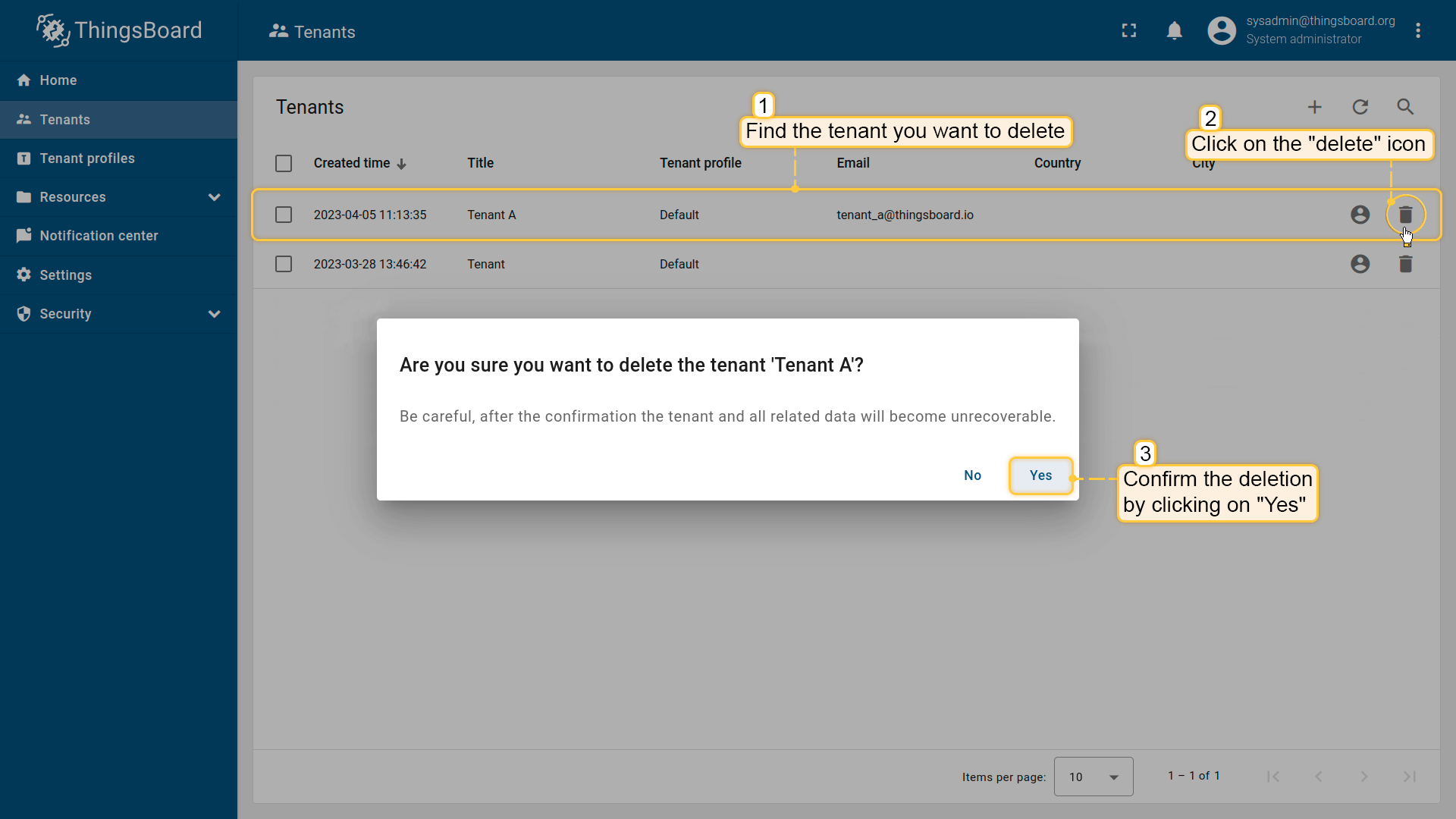Select the Tenant A row checkbox
Image resolution: width=1456 pixels, height=819 pixels.
[284, 215]
